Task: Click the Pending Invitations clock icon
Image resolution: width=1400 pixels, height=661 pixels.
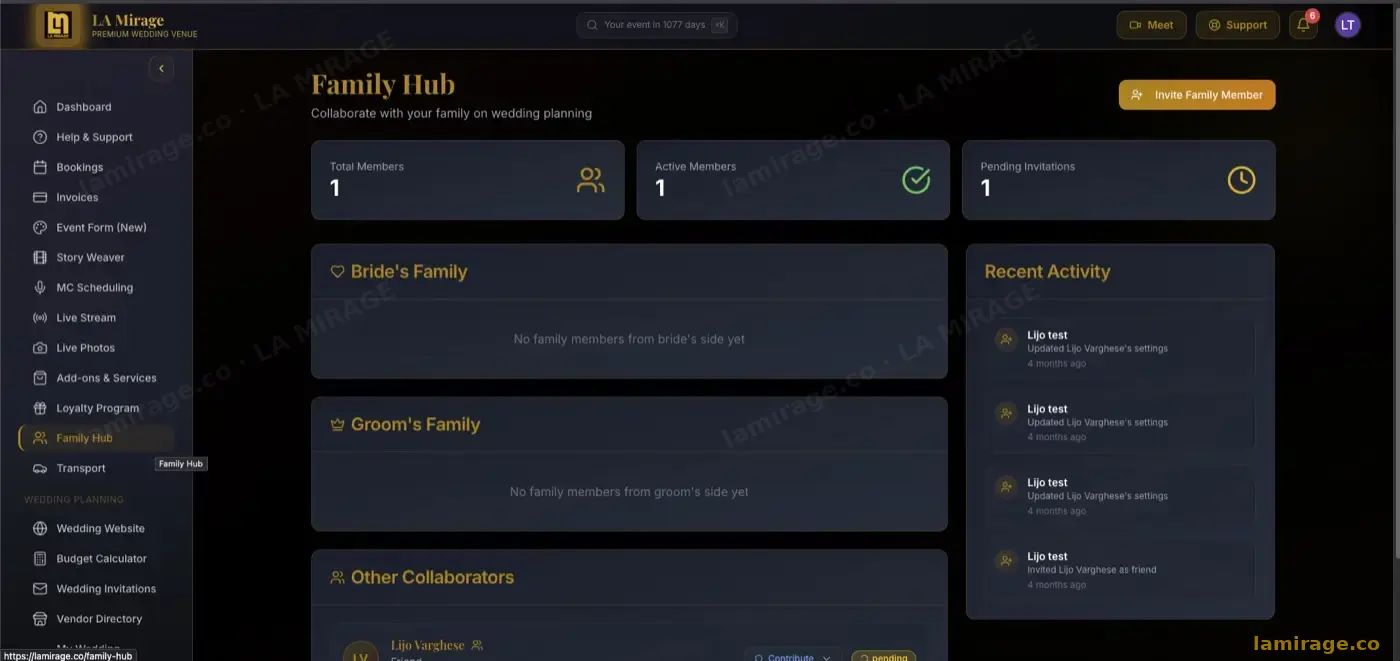Action: (x=1241, y=180)
